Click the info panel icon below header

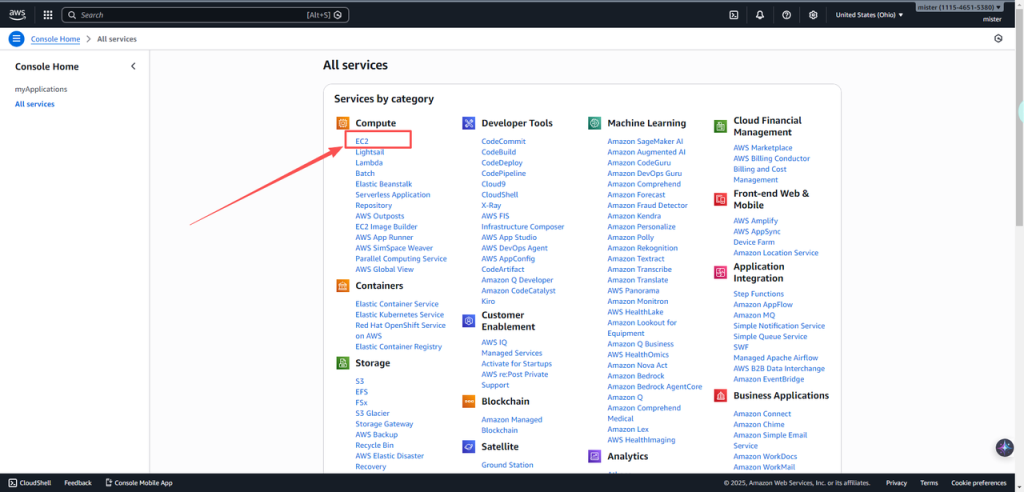click(x=998, y=39)
